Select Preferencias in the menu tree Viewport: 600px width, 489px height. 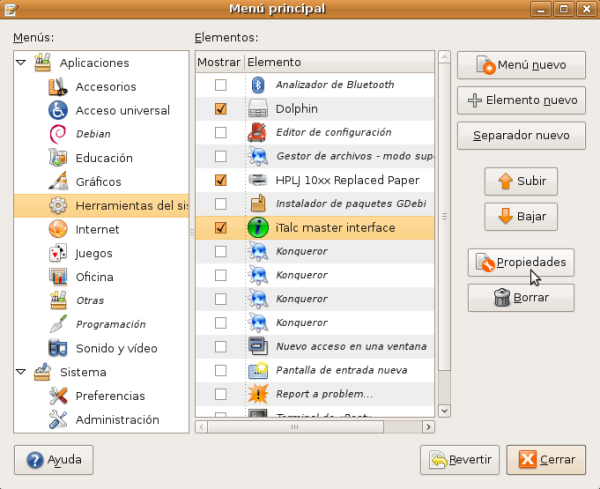click(x=110, y=396)
